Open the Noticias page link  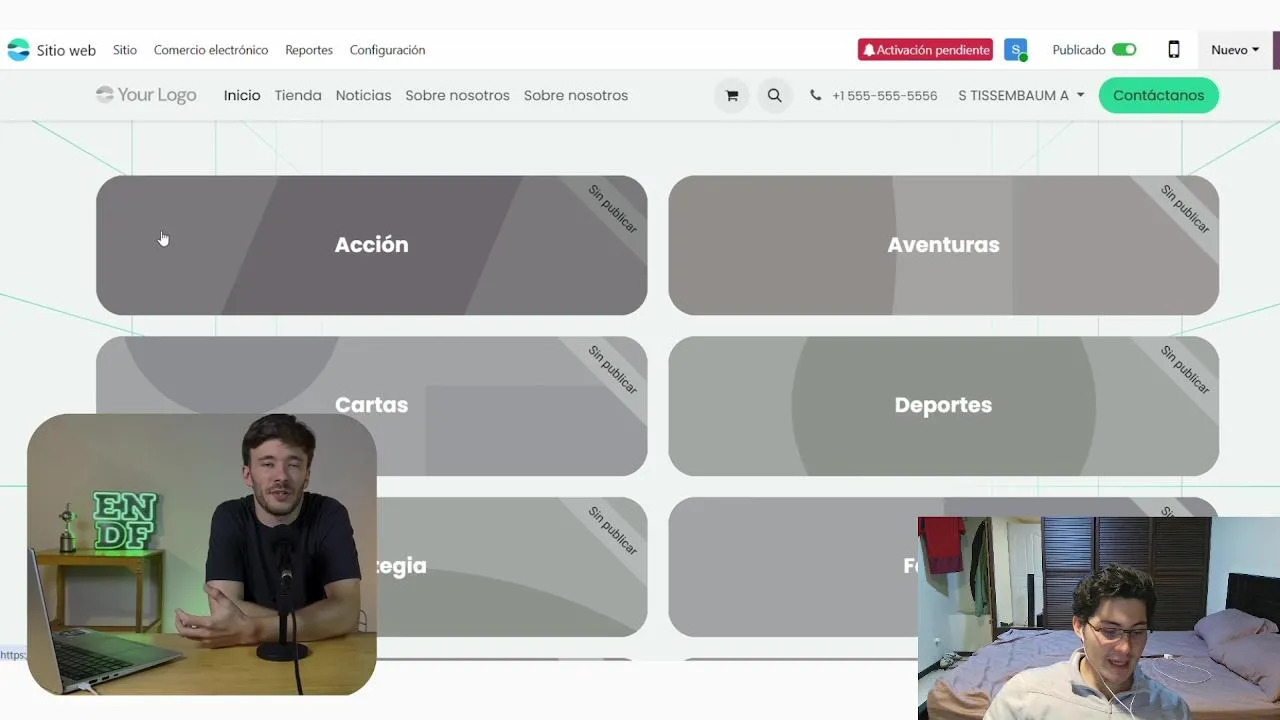[363, 96]
